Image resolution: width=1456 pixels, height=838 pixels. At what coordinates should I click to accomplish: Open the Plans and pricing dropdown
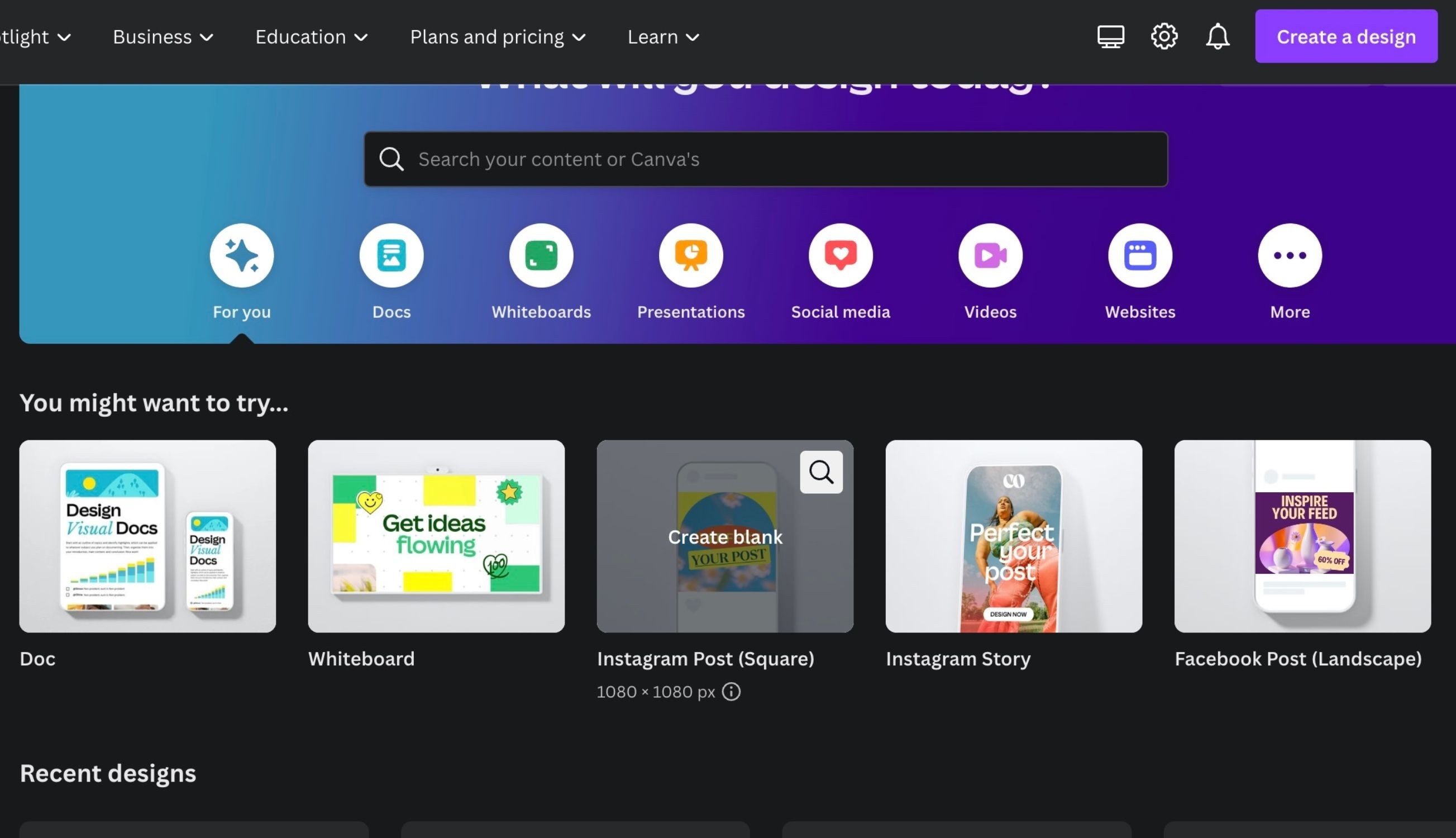[x=498, y=37]
